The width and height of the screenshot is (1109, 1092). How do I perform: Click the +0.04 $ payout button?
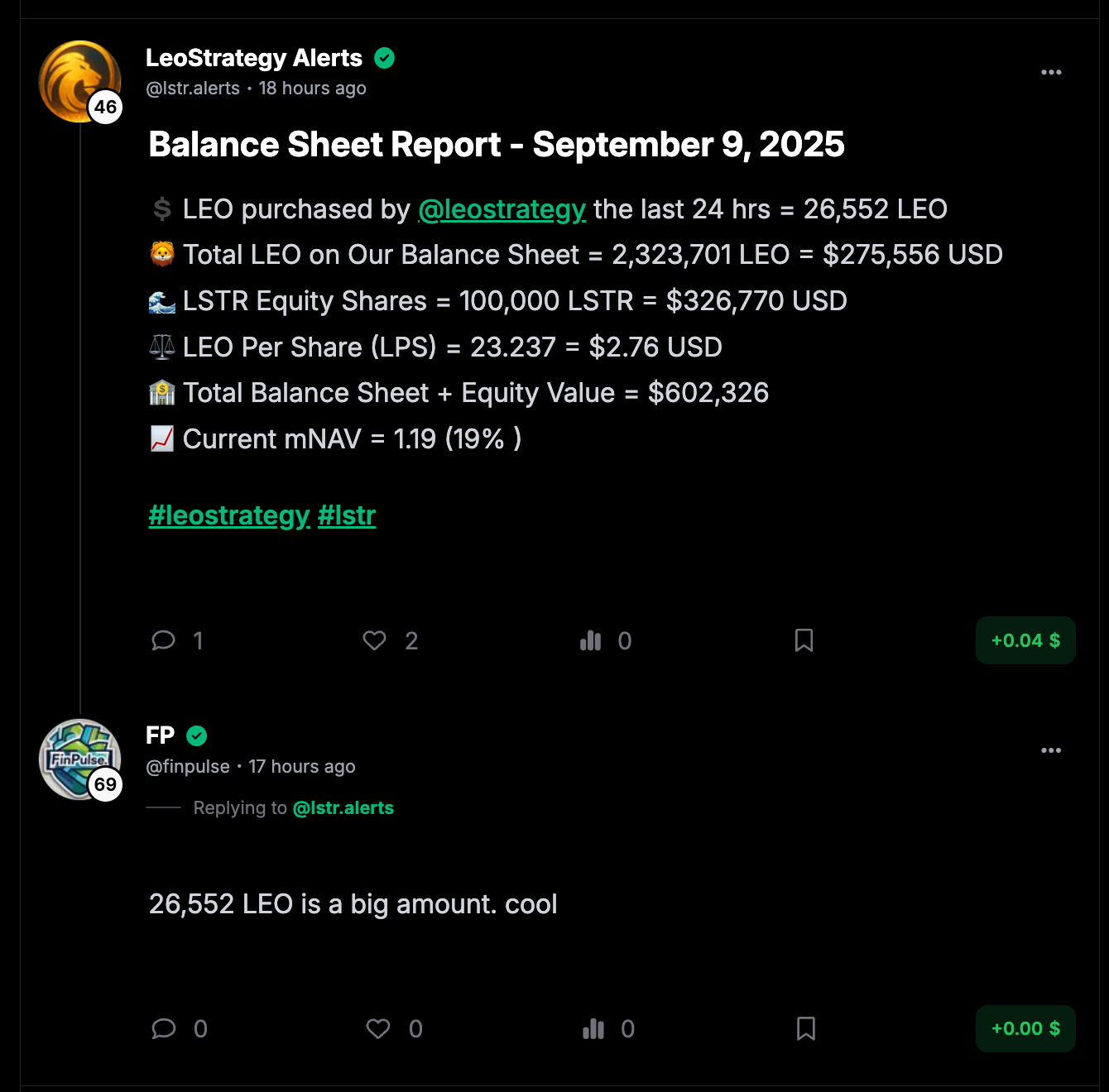(x=1025, y=640)
